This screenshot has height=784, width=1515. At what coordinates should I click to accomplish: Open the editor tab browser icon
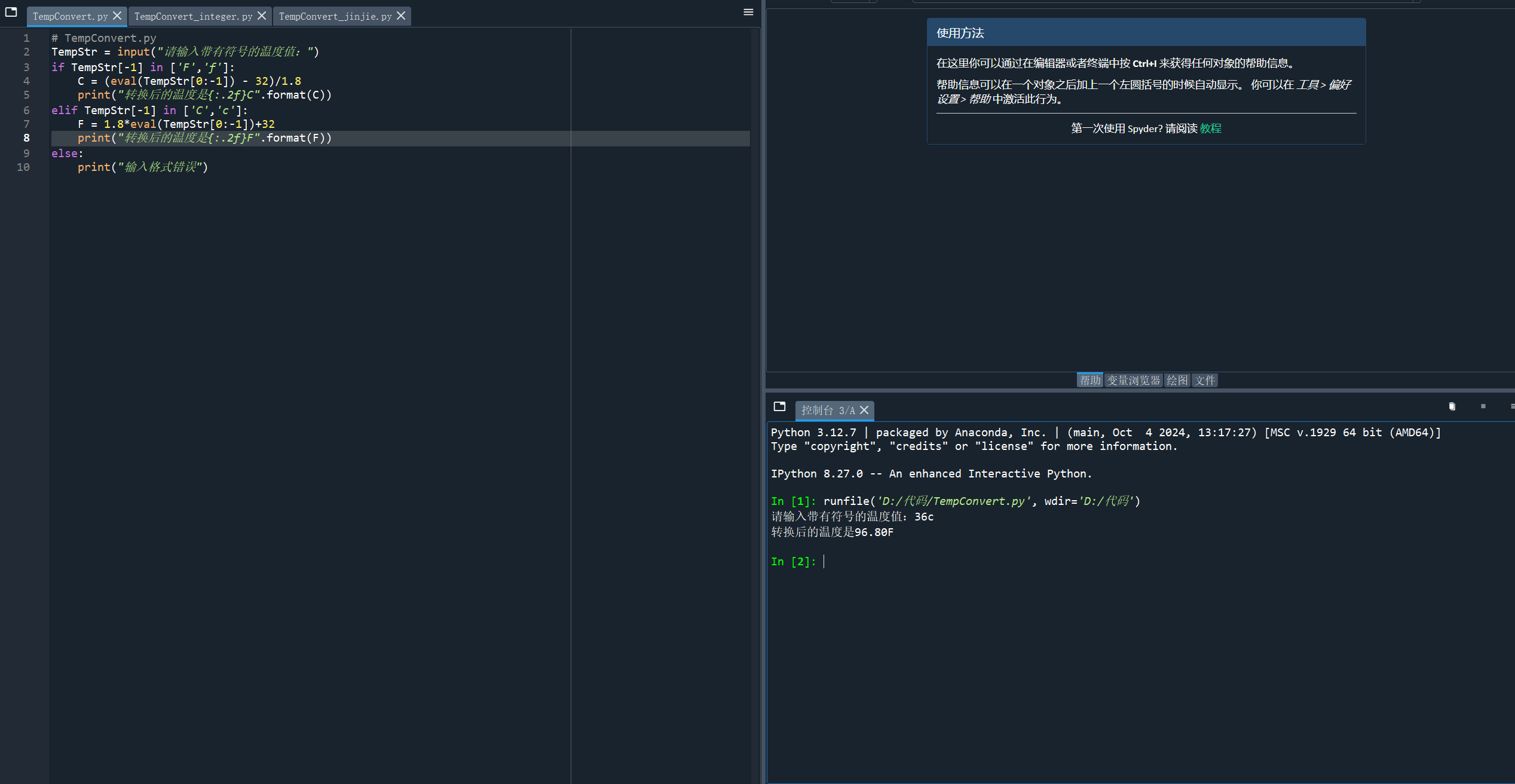[x=11, y=12]
